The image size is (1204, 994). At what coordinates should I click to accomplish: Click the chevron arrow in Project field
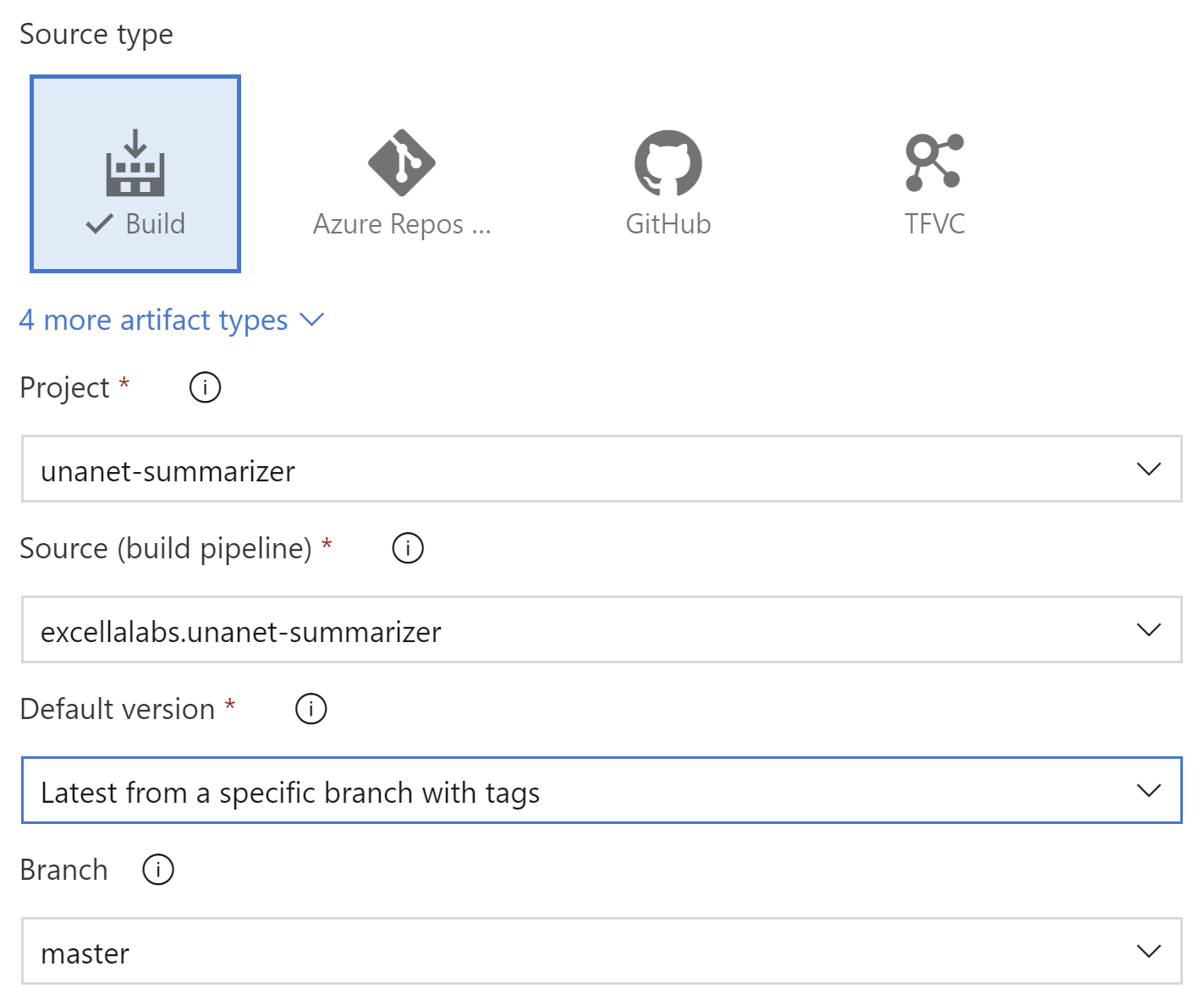[x=1148, y=470]
